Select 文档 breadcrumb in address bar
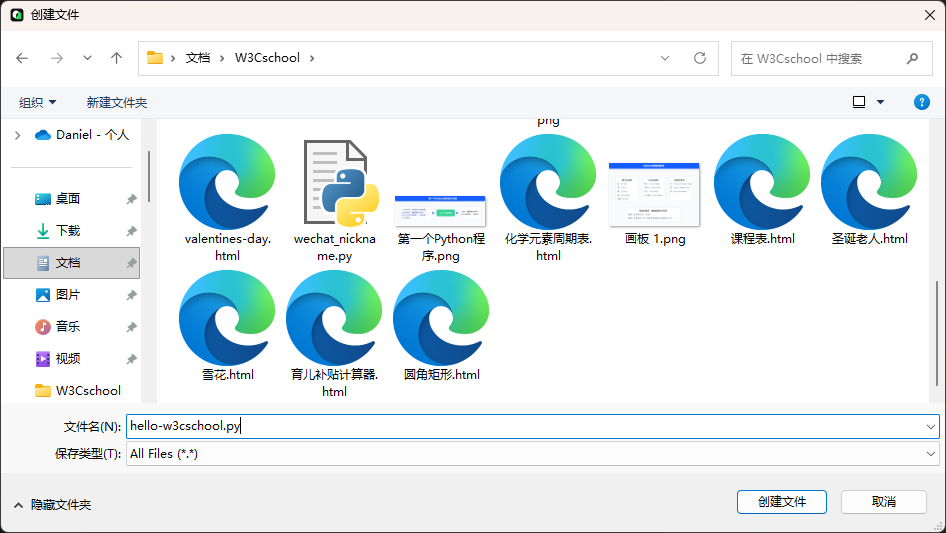The height and width of the screenshot is (533, 946). (198, 58)
